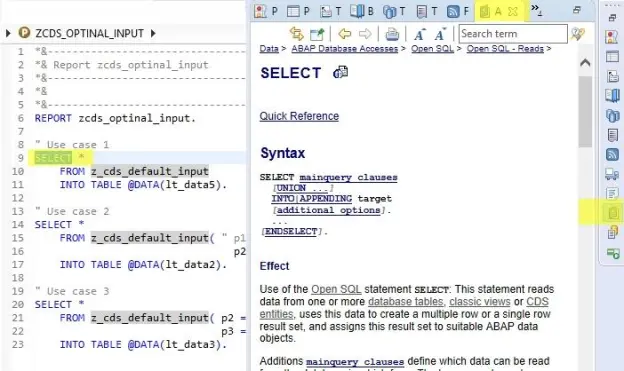Click the help view vertical scrollbar thumb
Image resolution: width=624 pixels, height=371 pixels.
585,112
